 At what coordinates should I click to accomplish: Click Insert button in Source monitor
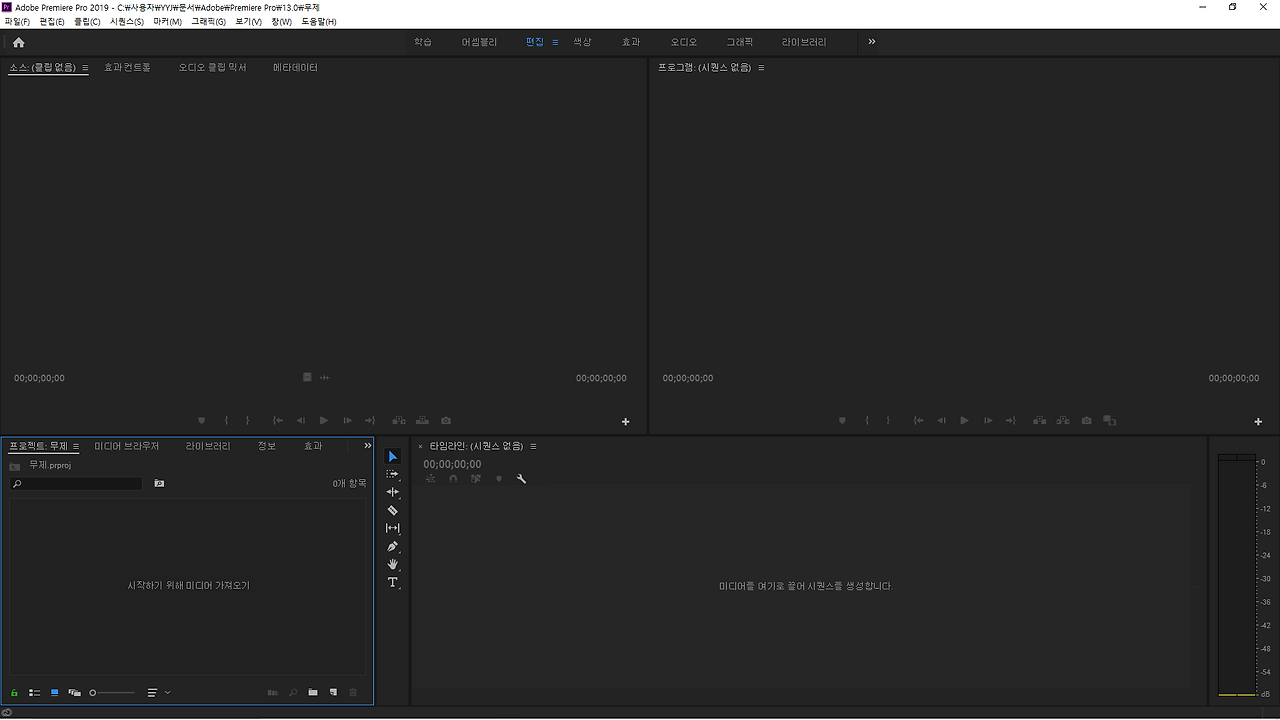(x=399, y=421)
